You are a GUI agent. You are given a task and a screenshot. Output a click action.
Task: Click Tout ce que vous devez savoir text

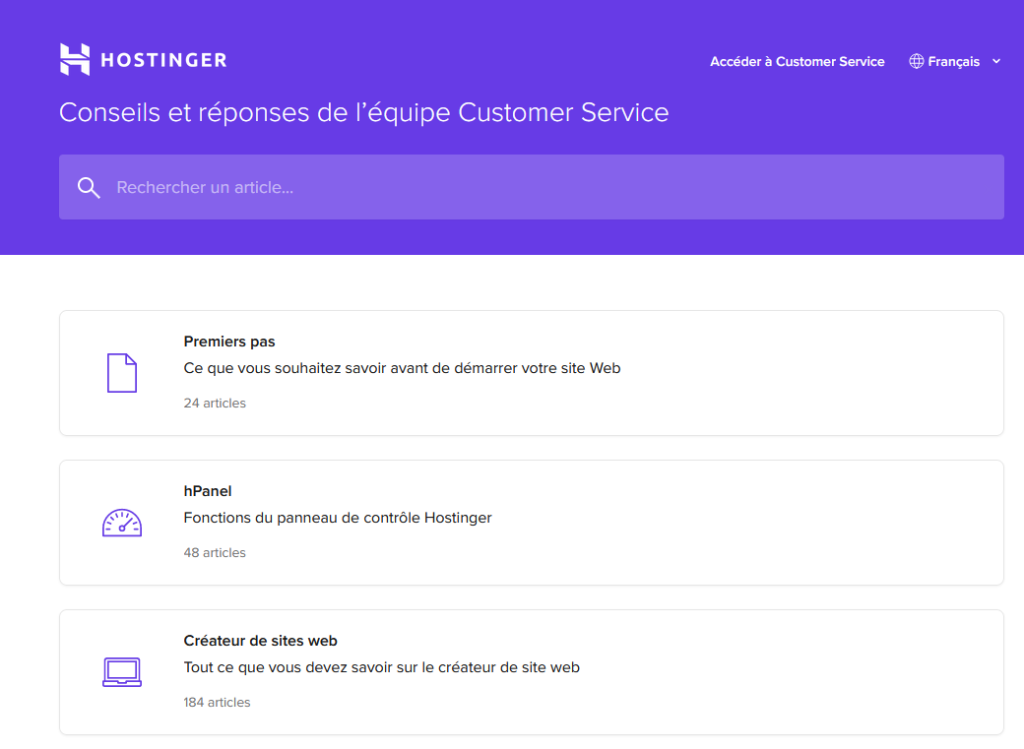click(x=381, y=667)
